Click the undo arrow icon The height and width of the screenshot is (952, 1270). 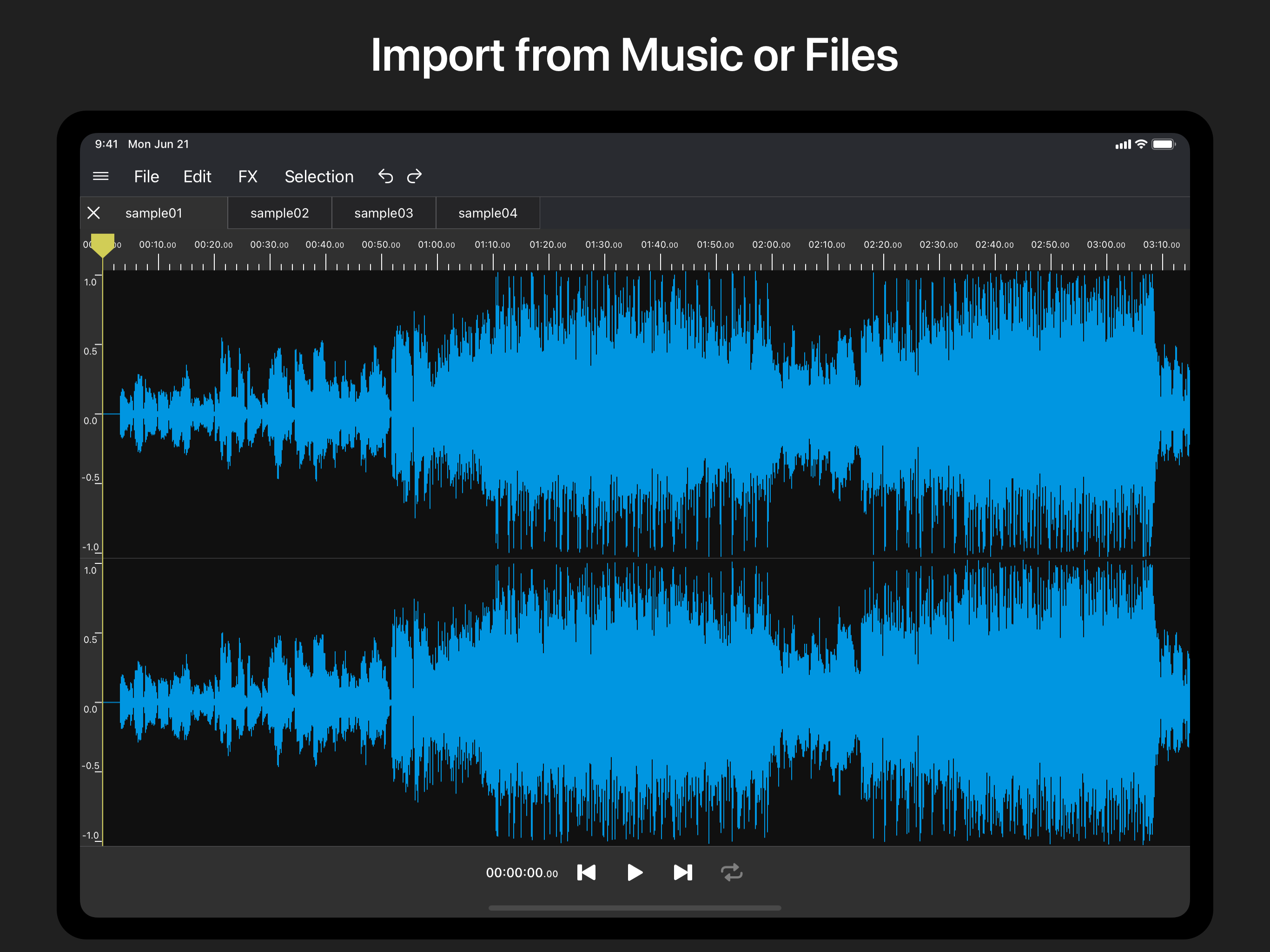coord(386,176)
